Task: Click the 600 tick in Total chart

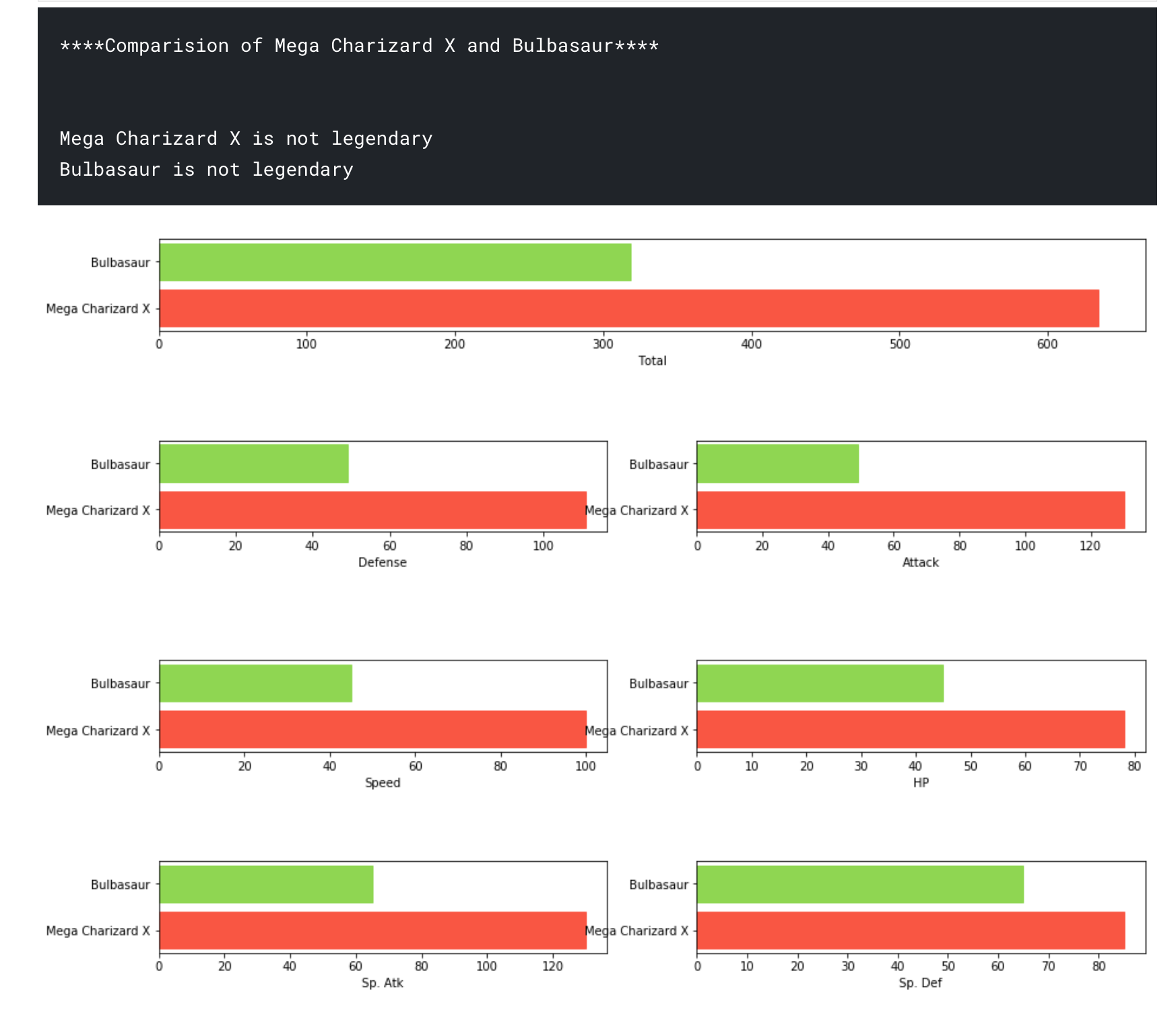Action: click(1047, 344)
